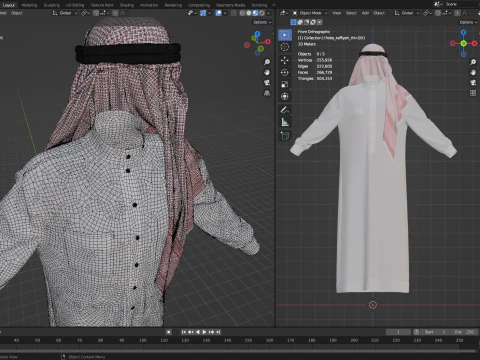Click zoom magnifier icon in right viewport
The height and width of the screenshot is (360, 480).
473,62
